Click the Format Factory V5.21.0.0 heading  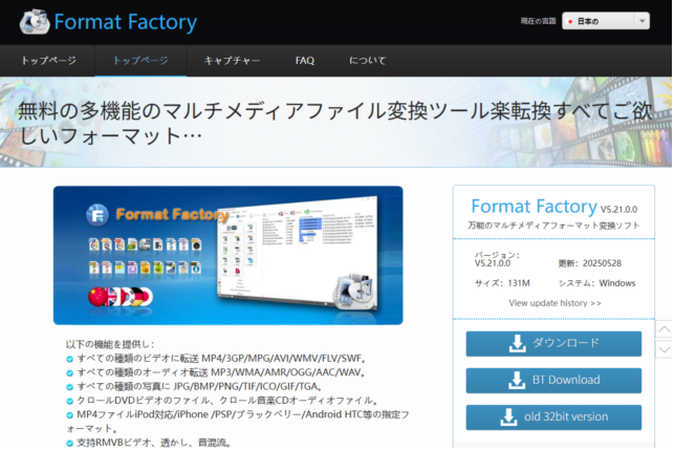pyautogui.click(x=554, y=207)
